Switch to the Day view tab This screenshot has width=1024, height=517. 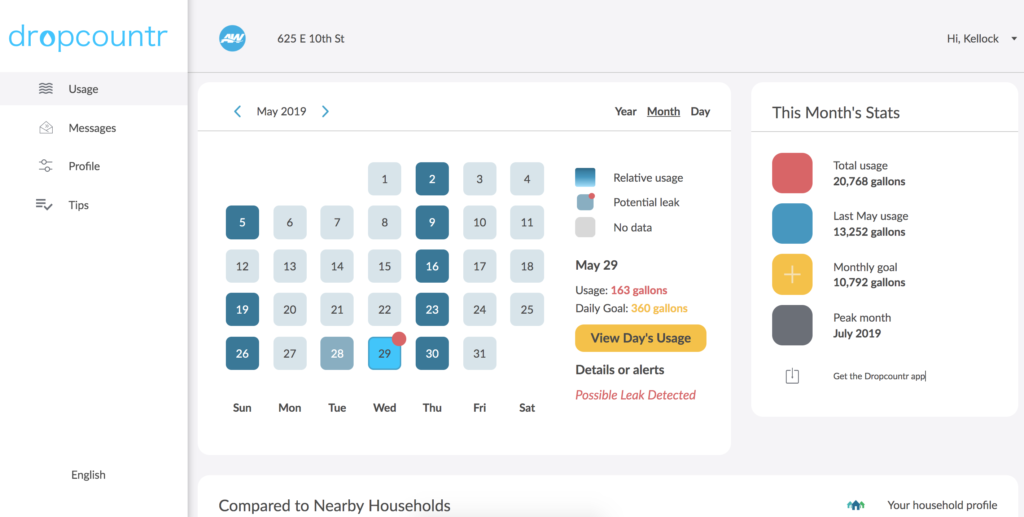(700, 112)
